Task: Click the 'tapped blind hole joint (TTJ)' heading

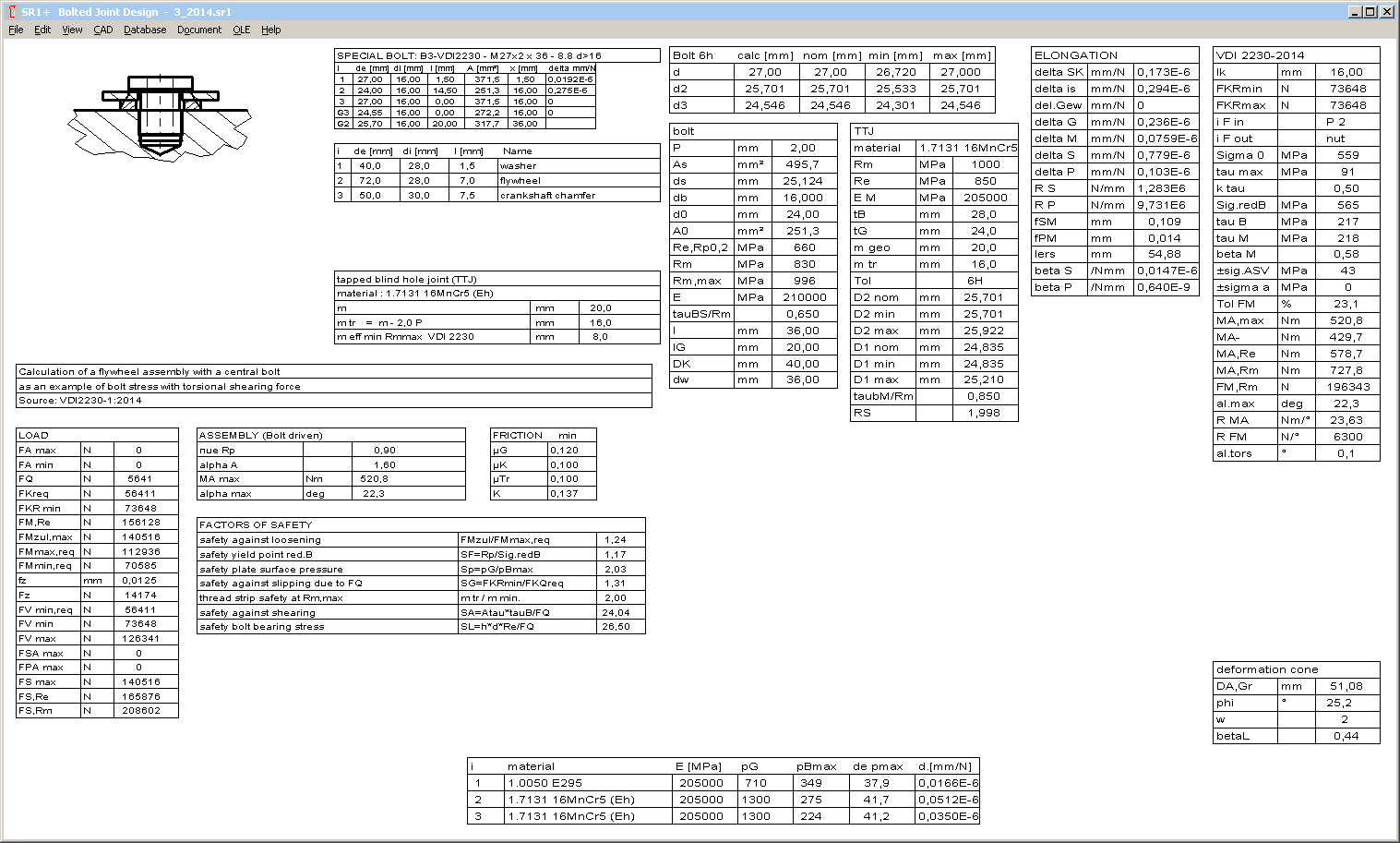Action: tap(406, 279)
